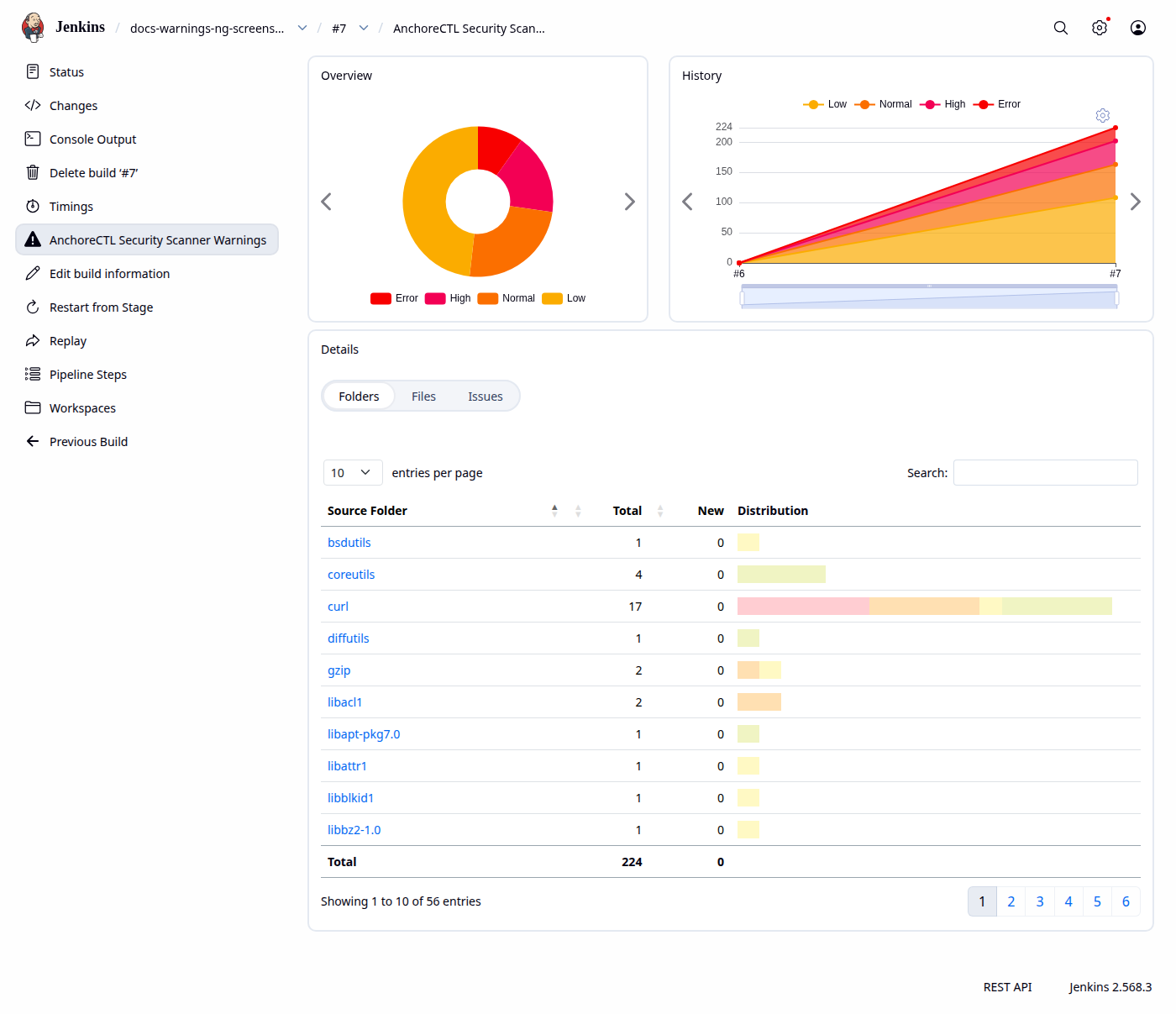Screen dimensions: 1176x1014
Task: Focus the table Search field
Action: point(1046,472)
